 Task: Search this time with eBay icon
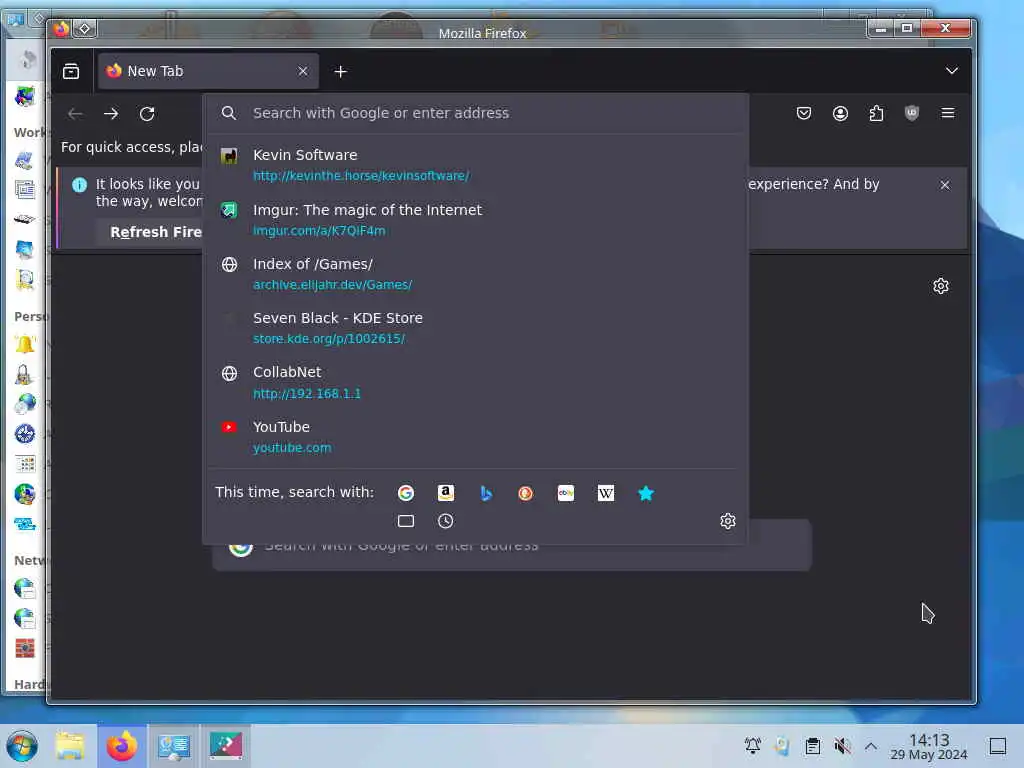[x=566, y=493]
